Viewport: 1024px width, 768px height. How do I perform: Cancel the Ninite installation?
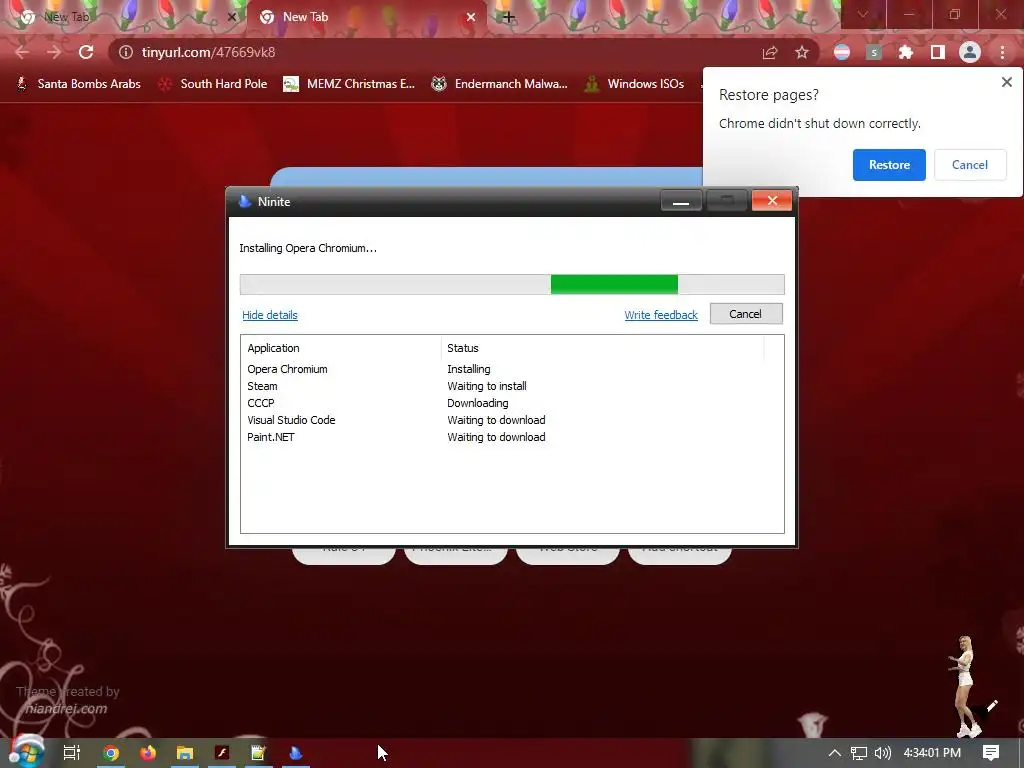click(x=746, y=314)
